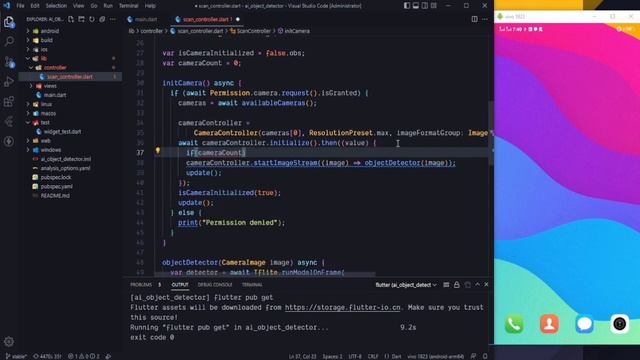
Task: Click the New Folder icon in the Explorer header
Action: click(81, 19)
